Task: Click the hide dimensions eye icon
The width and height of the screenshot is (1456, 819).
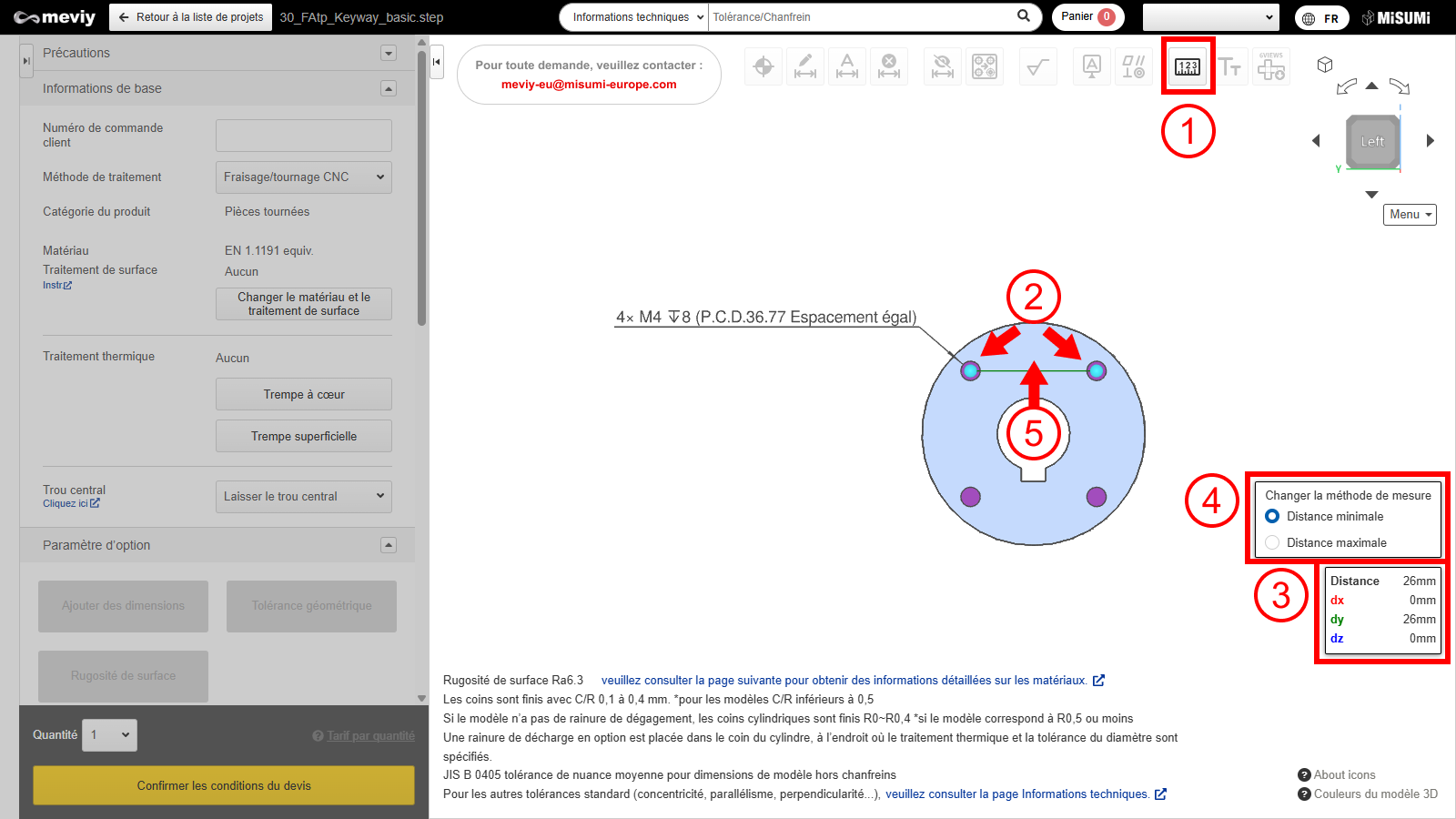Action: coord(943,66)
